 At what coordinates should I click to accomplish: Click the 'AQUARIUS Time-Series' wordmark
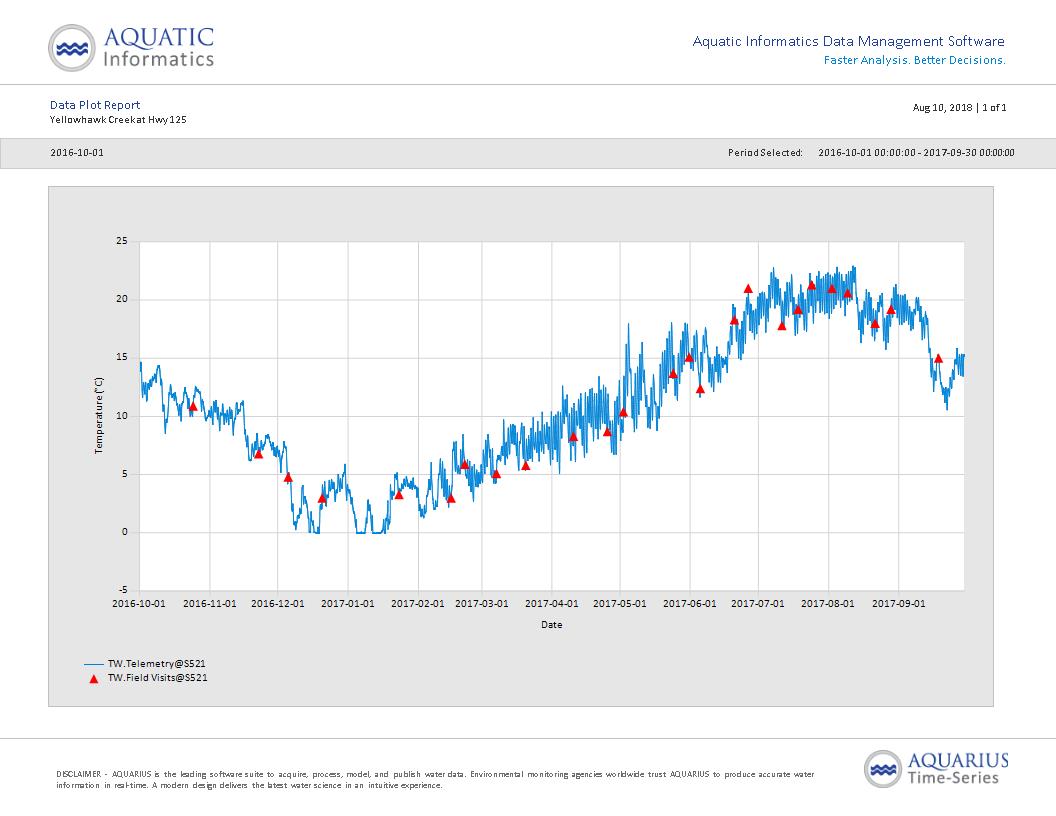point(958,769)
